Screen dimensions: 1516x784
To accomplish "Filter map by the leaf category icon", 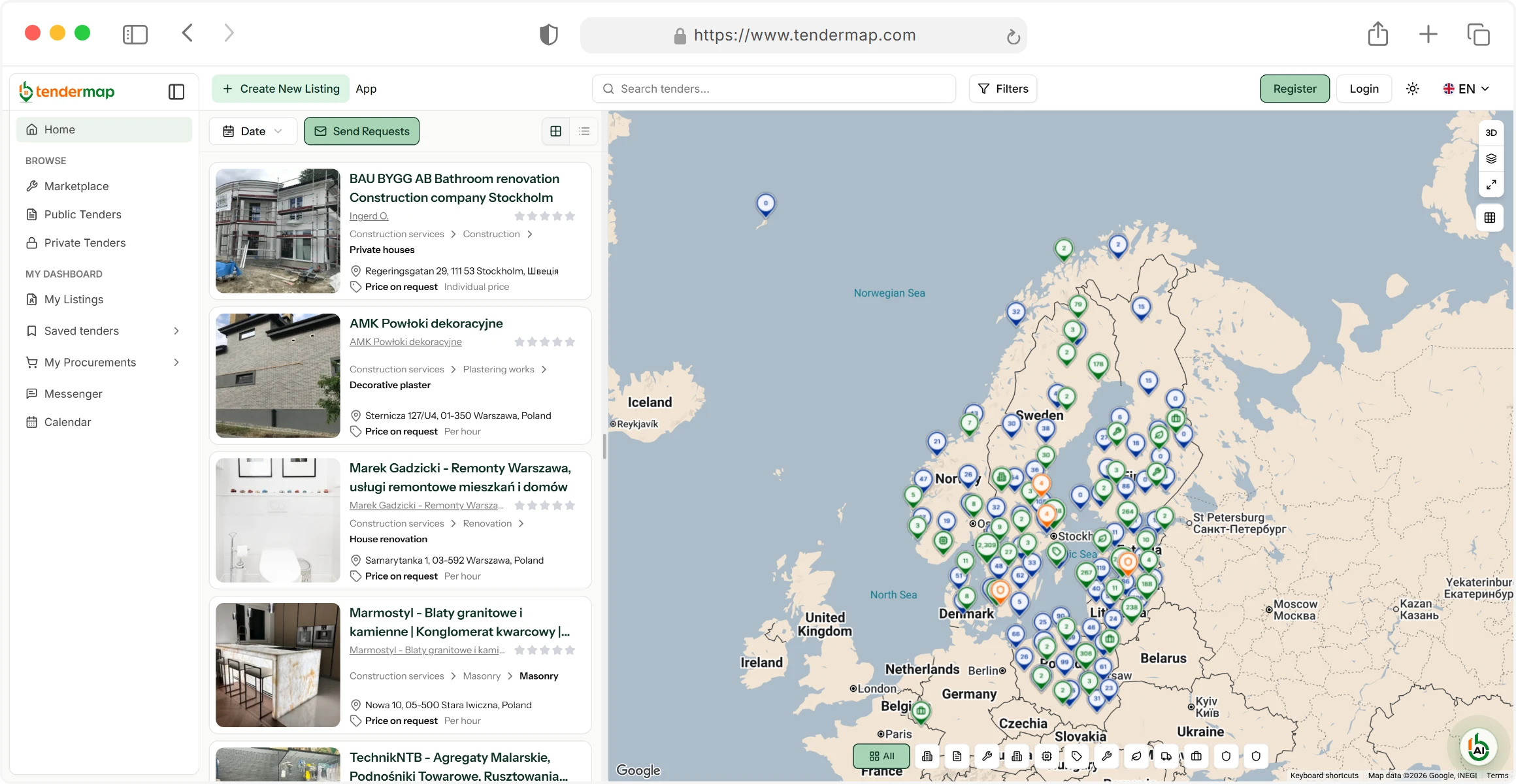I will [1136, 756].
